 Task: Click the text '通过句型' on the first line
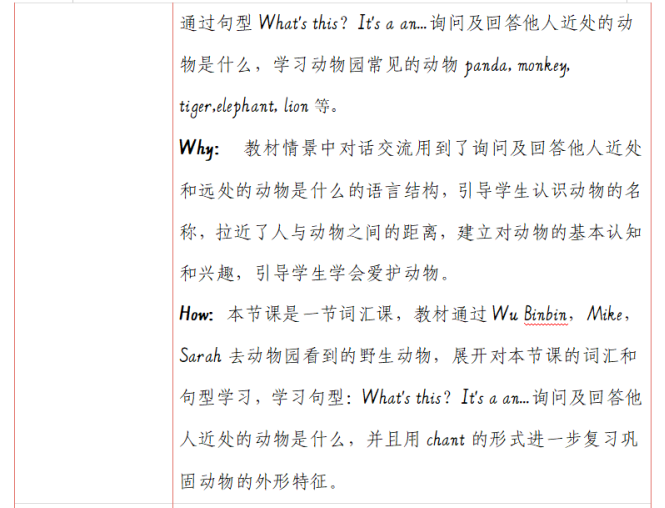point(216,23)
